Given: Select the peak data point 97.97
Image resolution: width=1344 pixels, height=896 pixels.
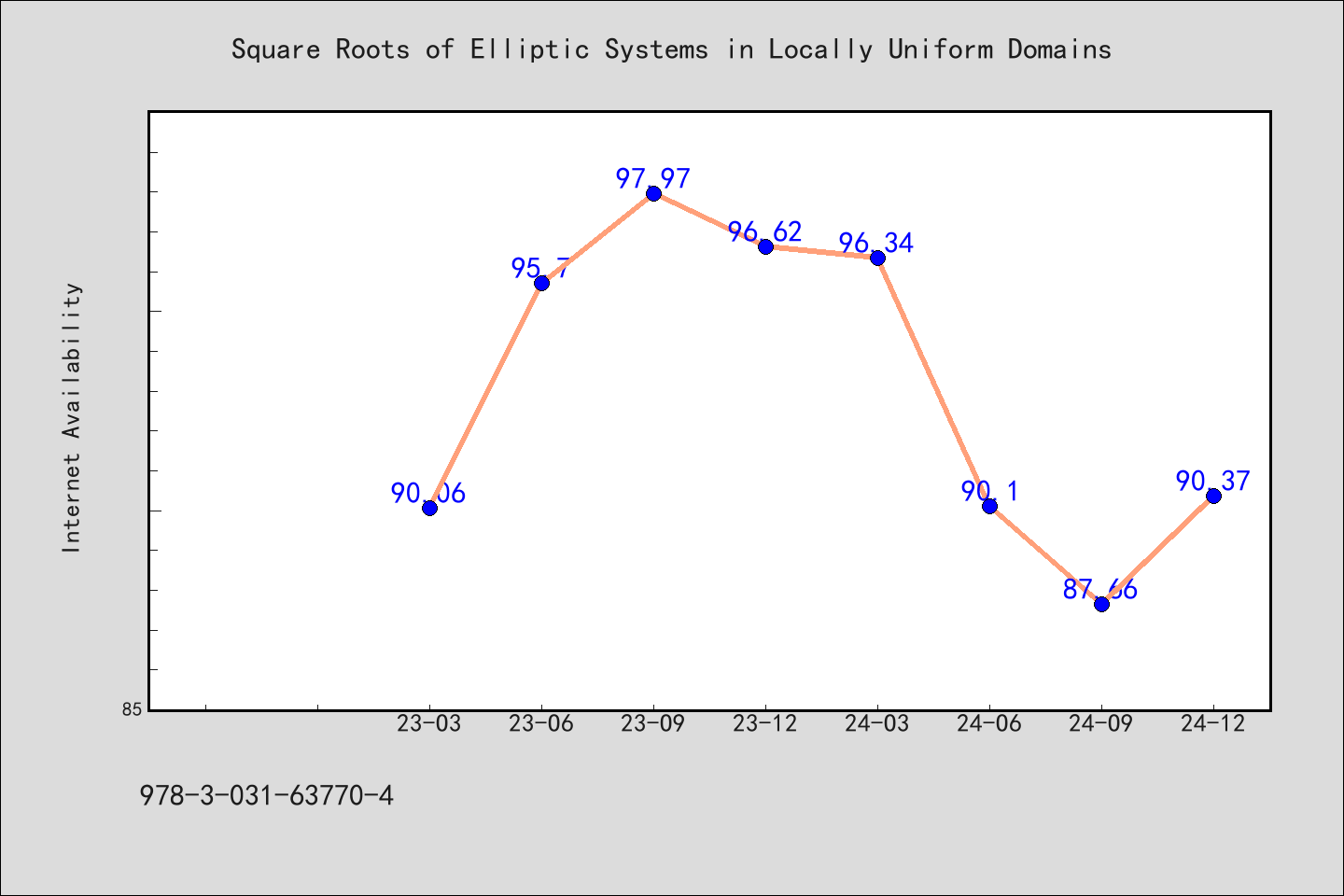Looking at the screenshot, I should click(x=653, y=193).
